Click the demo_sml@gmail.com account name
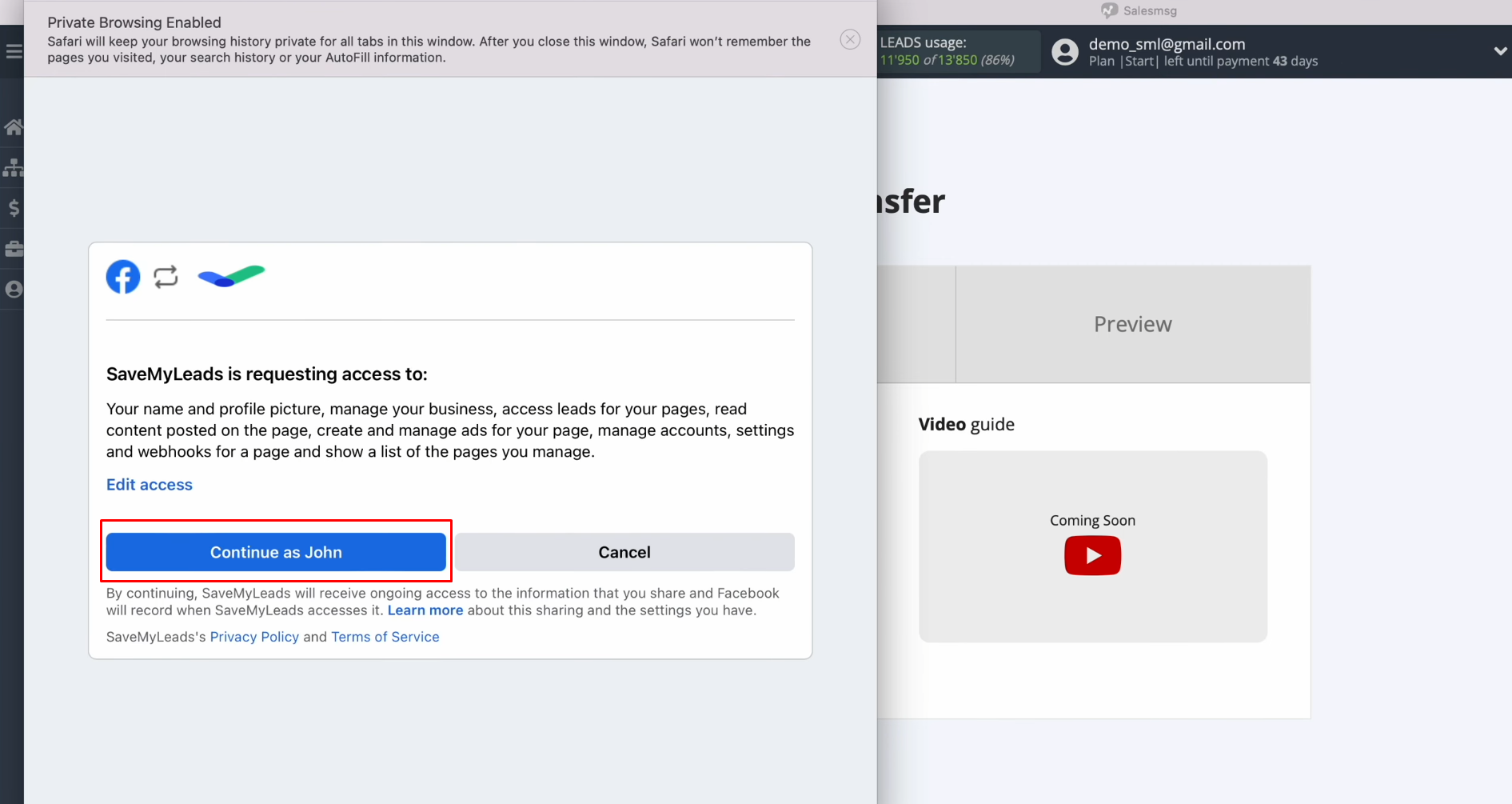The height and width of the screenshot is (804, 1512). tap(1167, 44)
